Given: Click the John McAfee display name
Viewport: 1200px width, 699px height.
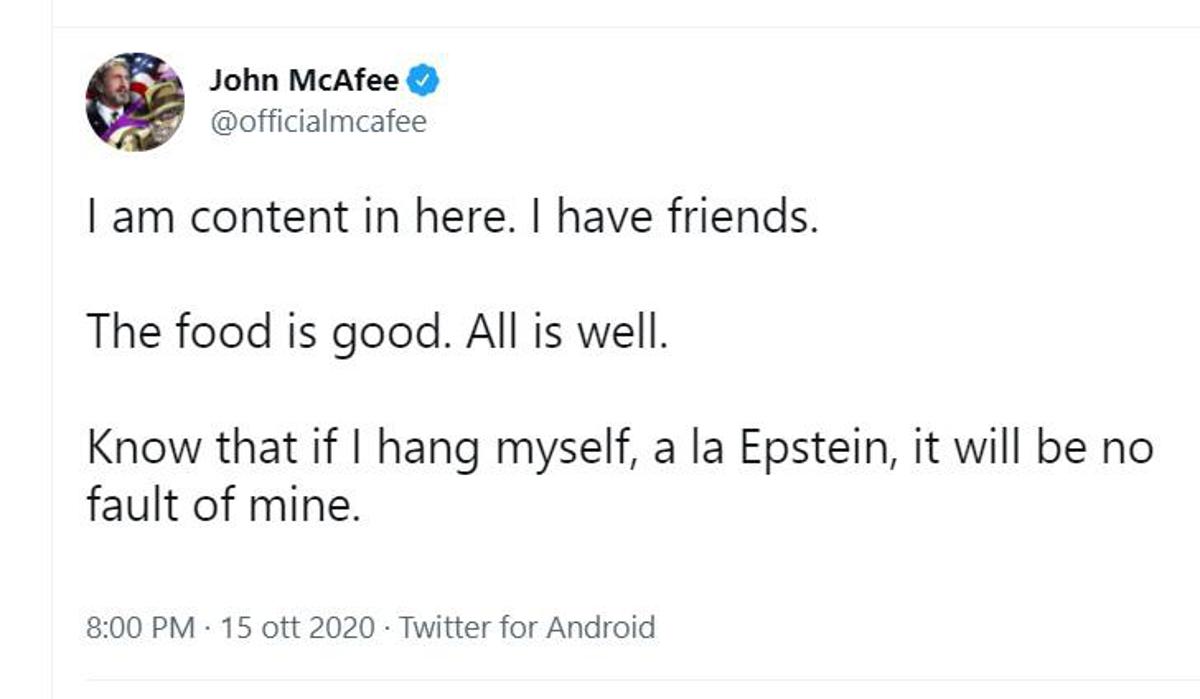Looking at the screenshot, I should [x=304, y=80].
